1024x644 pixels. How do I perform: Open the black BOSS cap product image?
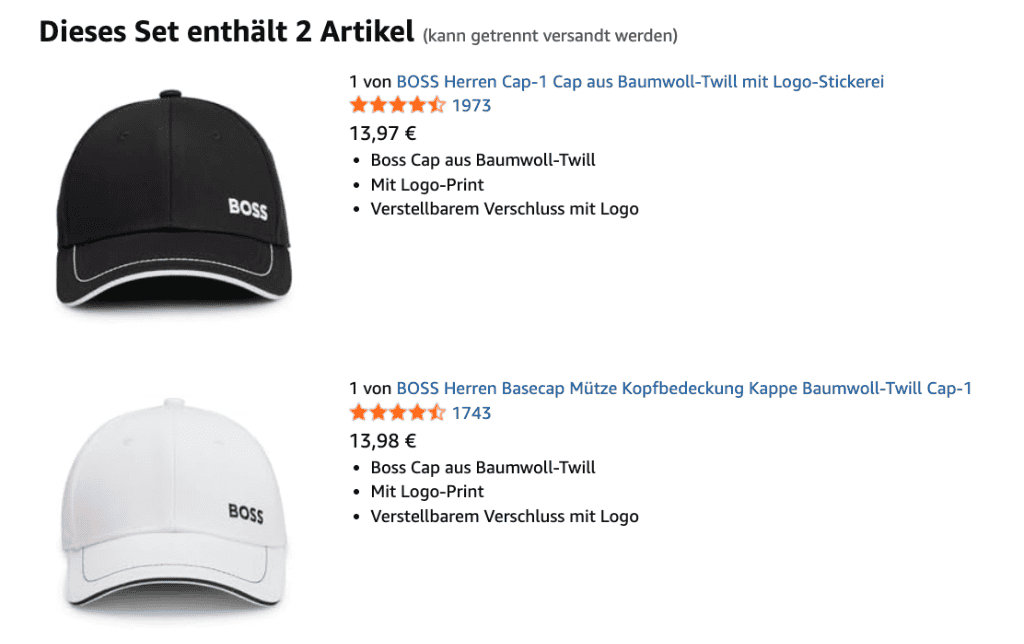(174, 199)
